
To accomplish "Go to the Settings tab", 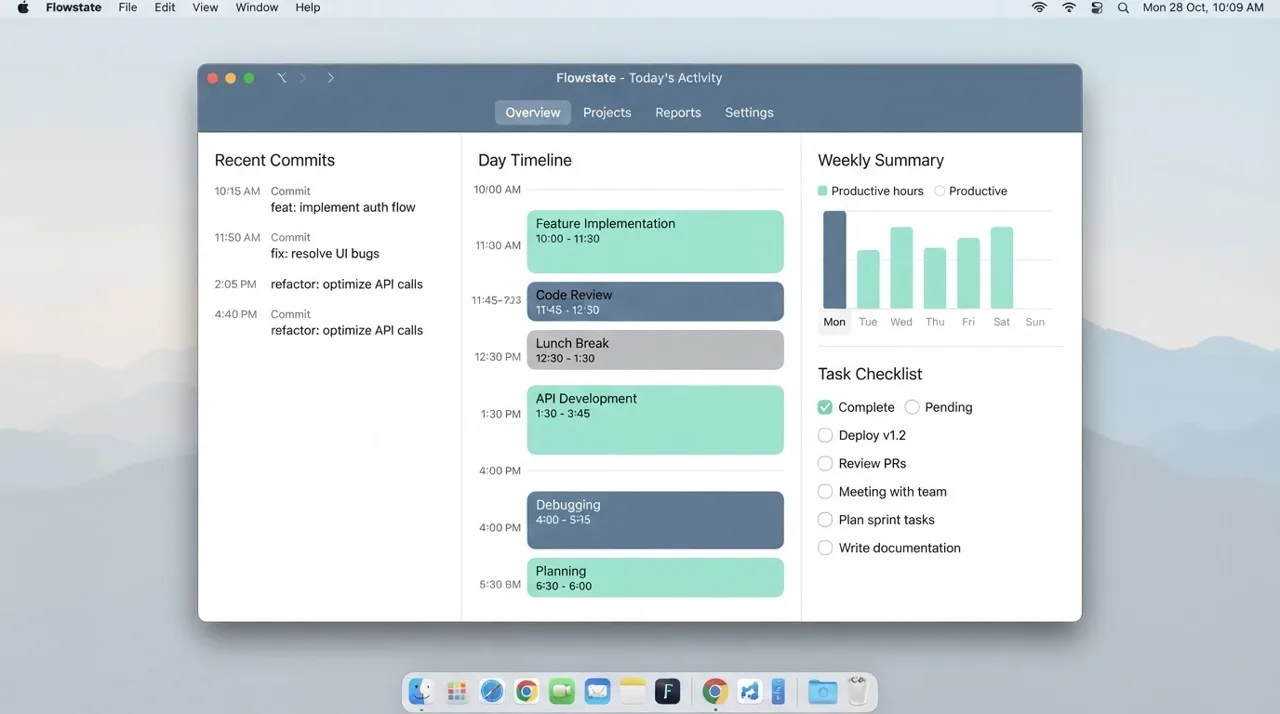I will (749, 112).
